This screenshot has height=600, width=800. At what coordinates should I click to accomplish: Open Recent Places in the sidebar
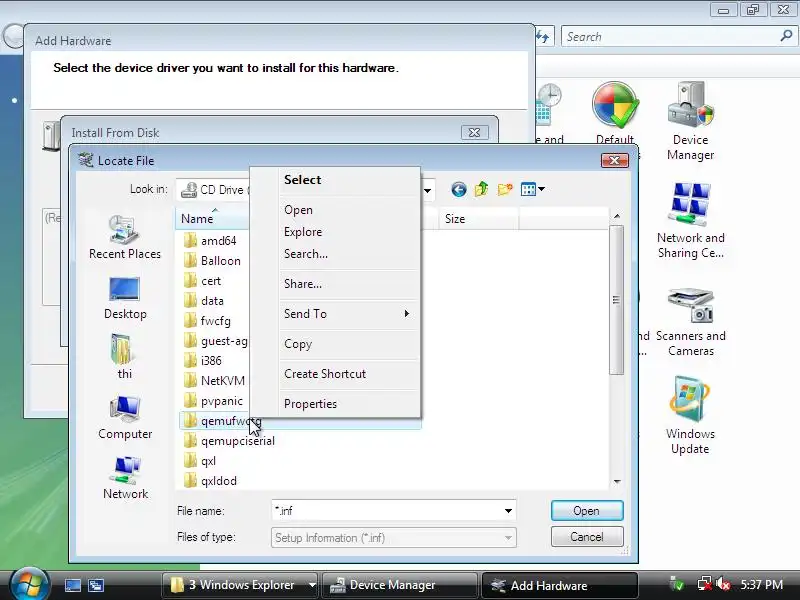[124, 237]
